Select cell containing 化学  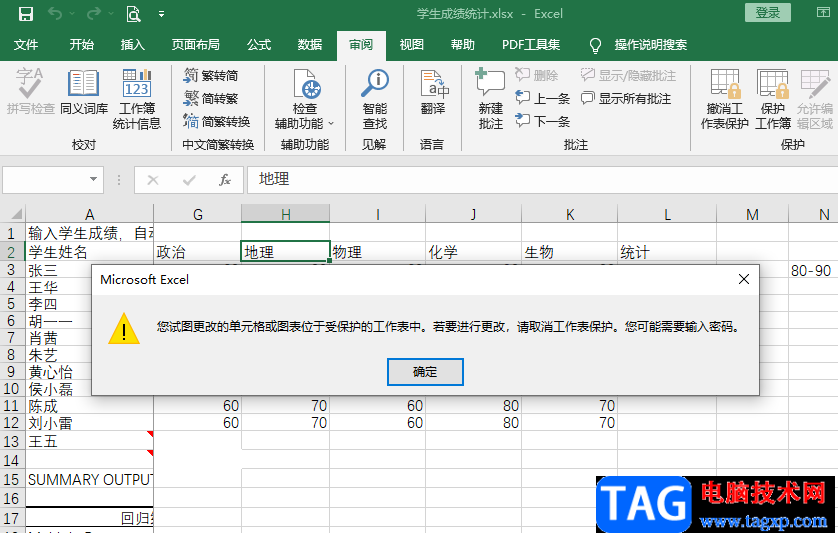pos(474,252)
